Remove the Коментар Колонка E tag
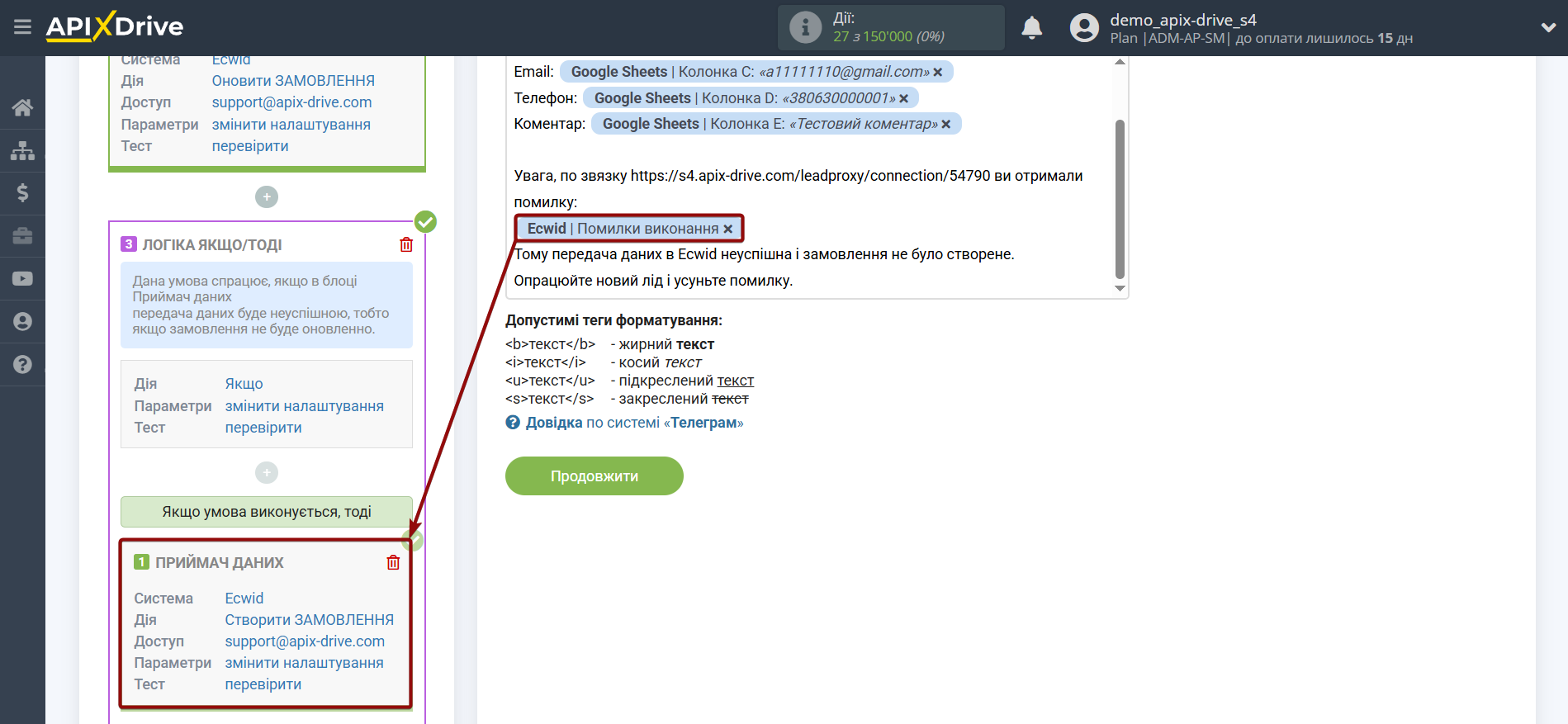This screenshot has width=1568, height=724. (x=946, y=125)
